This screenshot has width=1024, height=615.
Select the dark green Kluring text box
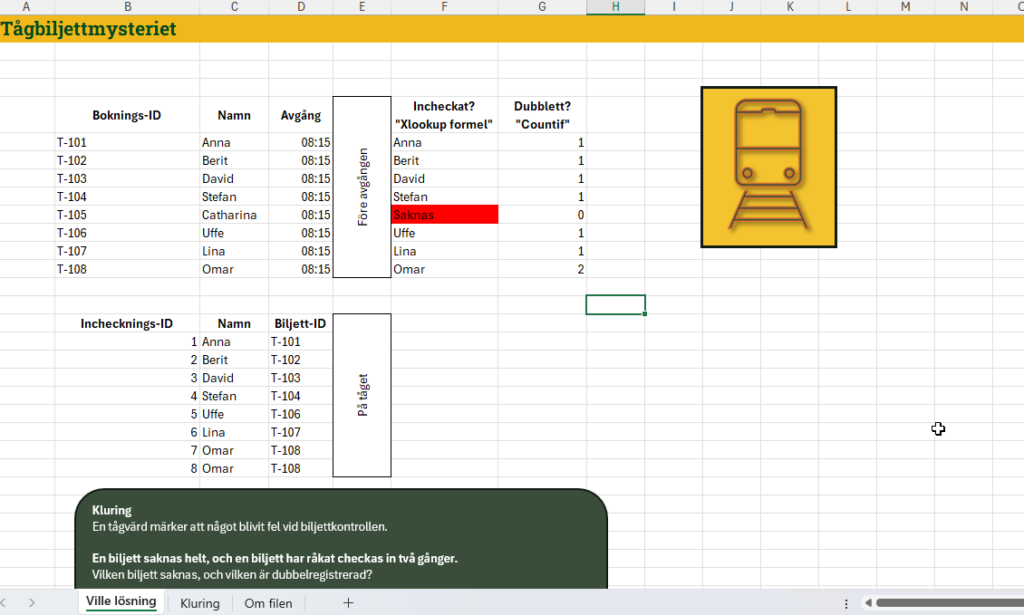pyautogui.click(x=342, y=539)
